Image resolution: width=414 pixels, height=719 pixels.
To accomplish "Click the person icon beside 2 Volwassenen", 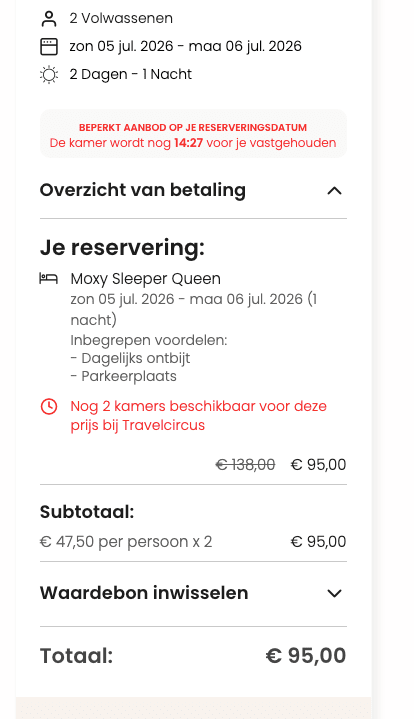I will [x=49, y=19].
